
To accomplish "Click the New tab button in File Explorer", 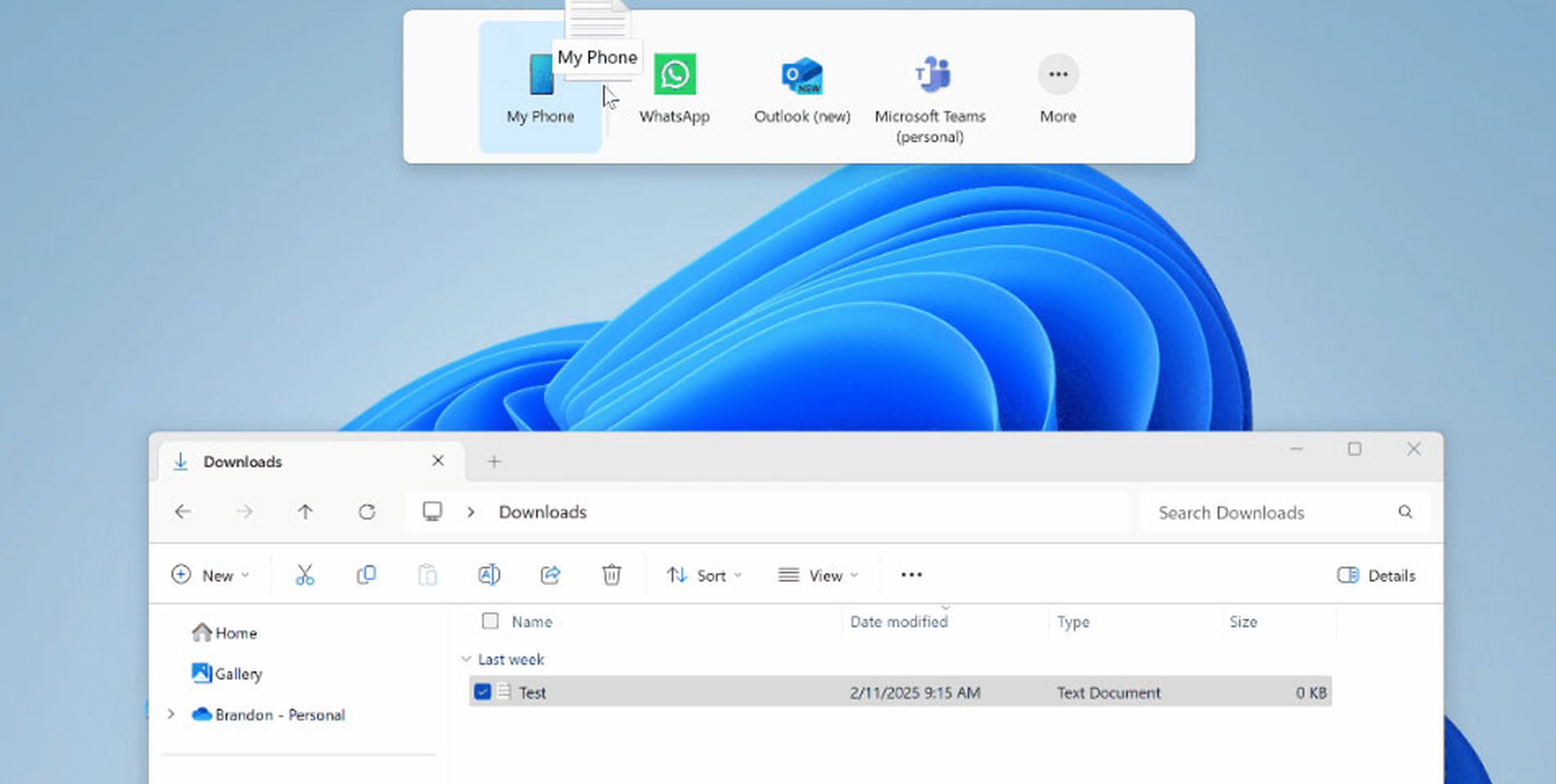I will click(x=494, y=461).
